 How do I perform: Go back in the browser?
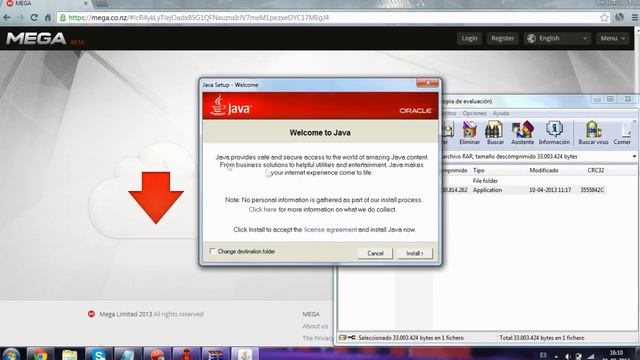(x=7, y=18)
